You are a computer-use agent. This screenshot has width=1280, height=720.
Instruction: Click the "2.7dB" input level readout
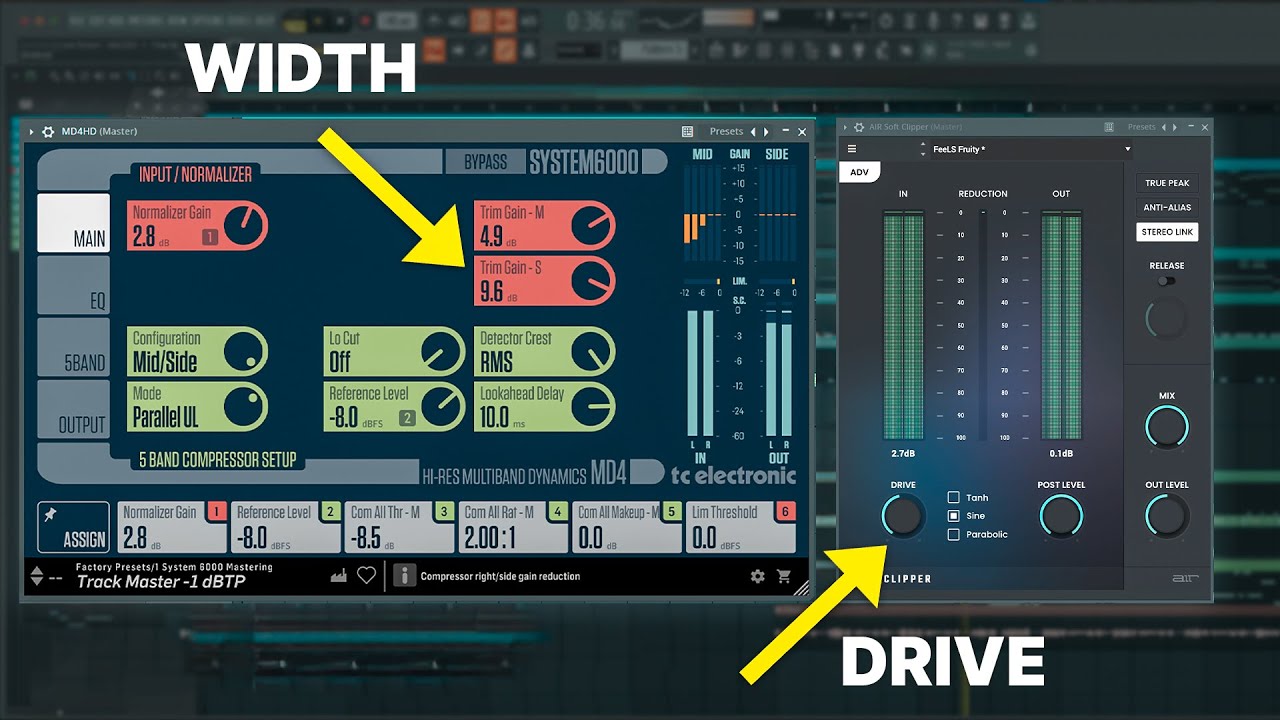pyautogui.click(x=903, y=453)
